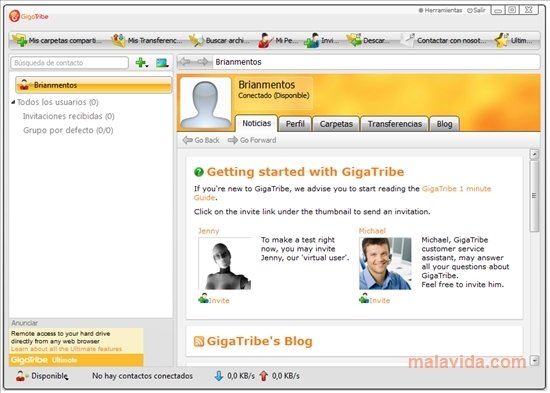Open Mis carpetas compartidas toolbar item

point(57,40)
